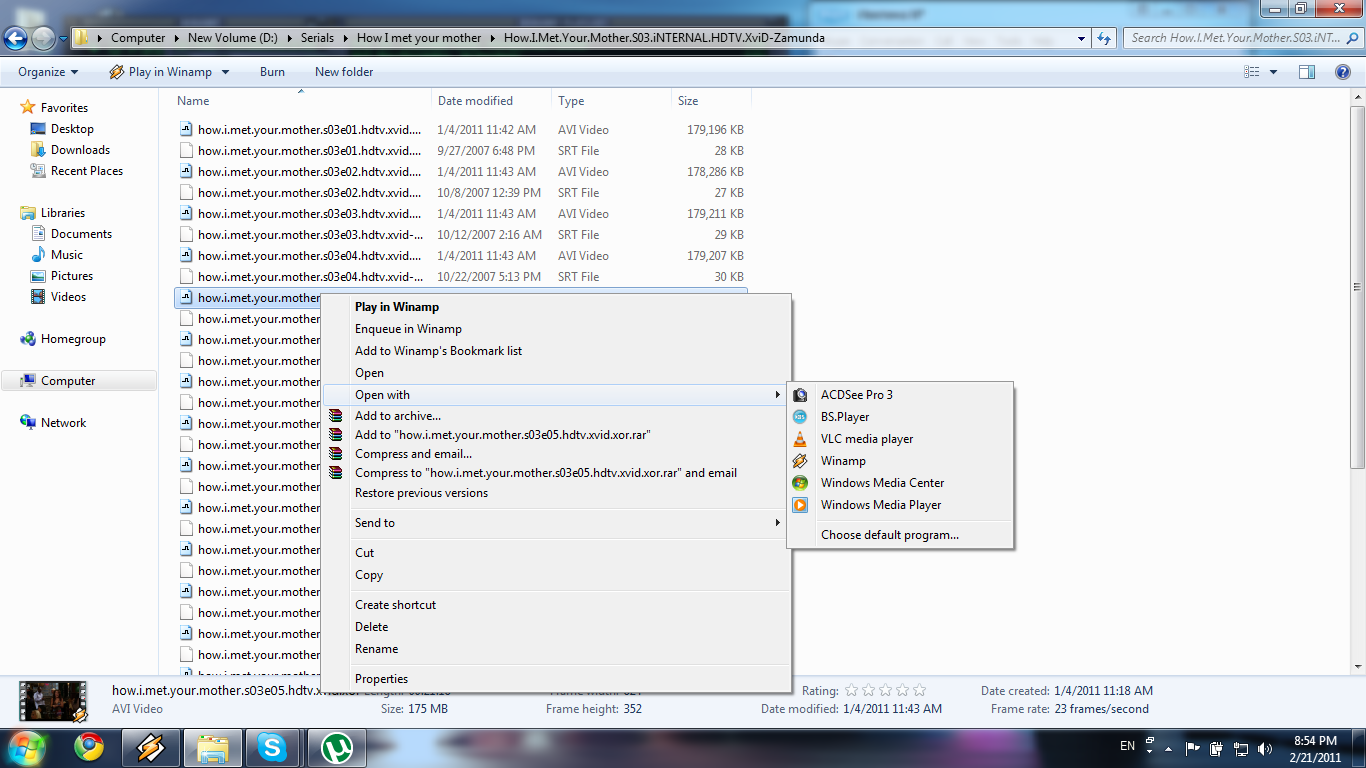Set rating with the fifth star
Image resolution: width=1366 pixels, height=768 pixels.
coord(919,690)
